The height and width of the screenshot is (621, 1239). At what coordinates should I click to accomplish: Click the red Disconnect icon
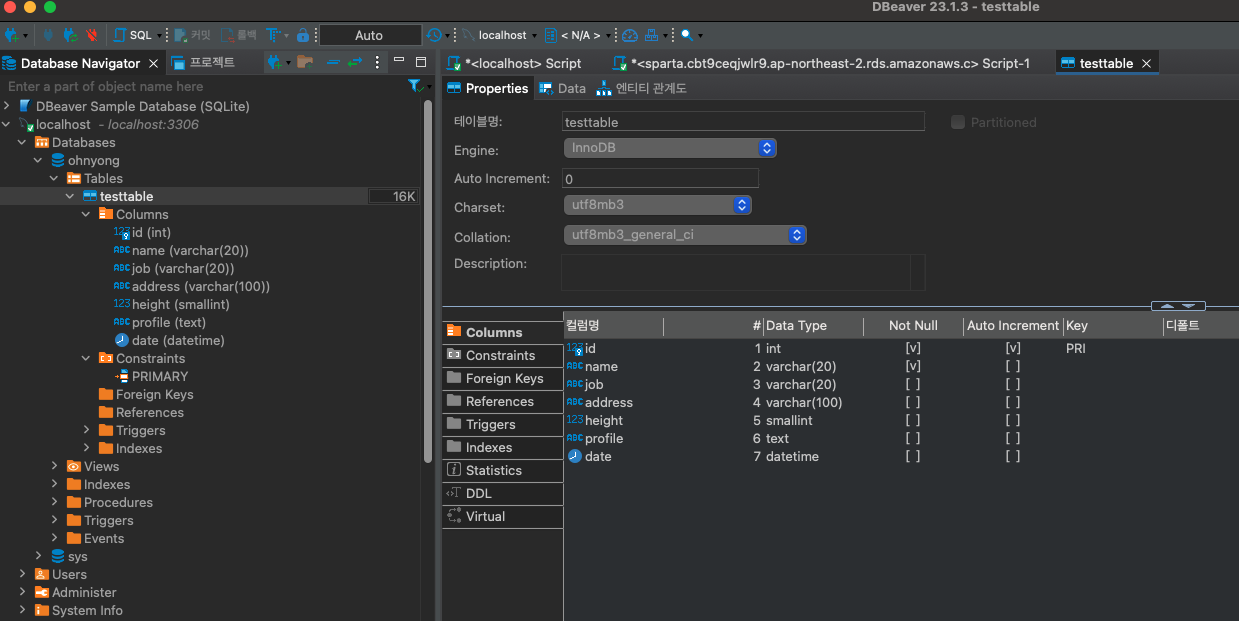coord(91,35)
